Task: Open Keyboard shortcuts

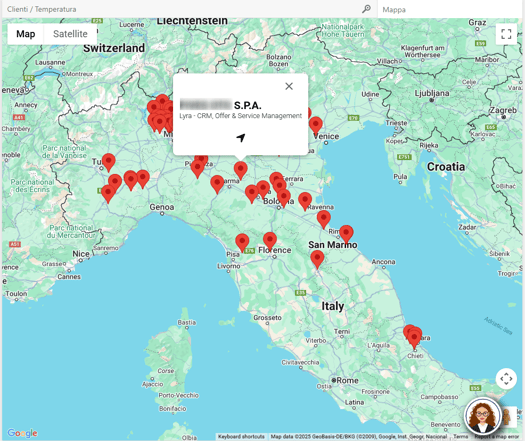Action: tap(241, 437)
